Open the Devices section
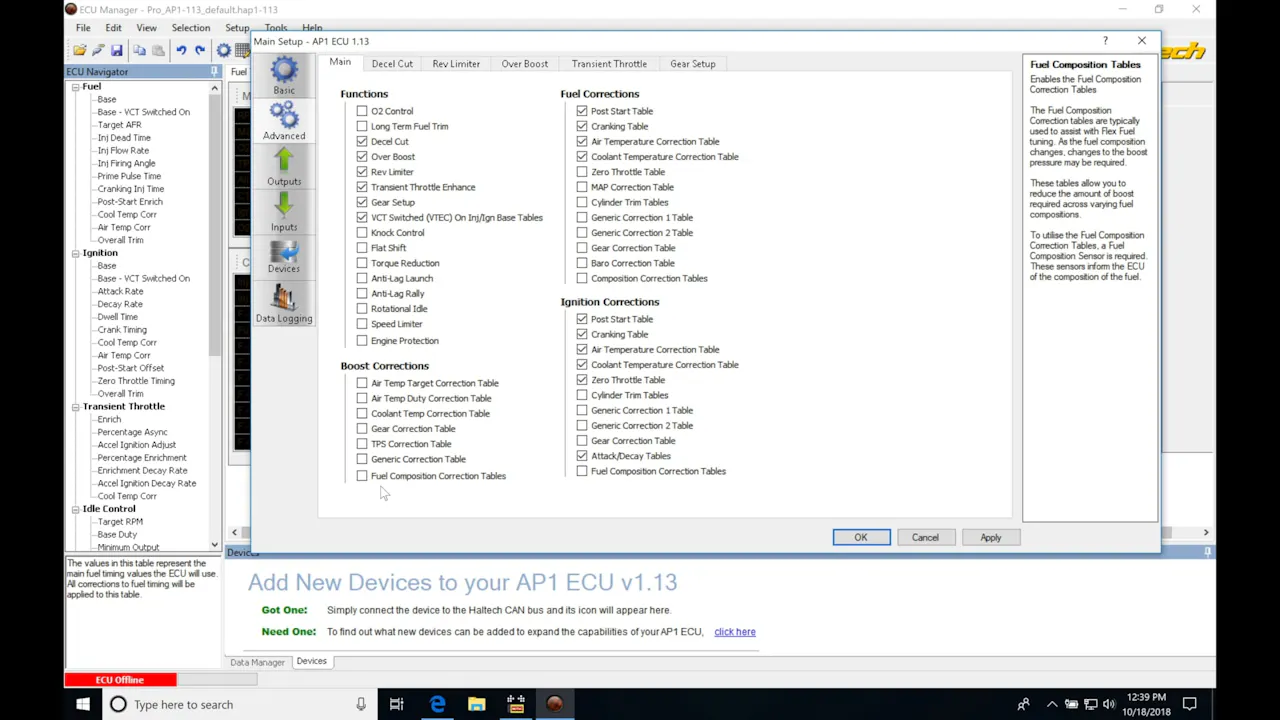This screenshot has width=1280, height=720. point(284,256)
